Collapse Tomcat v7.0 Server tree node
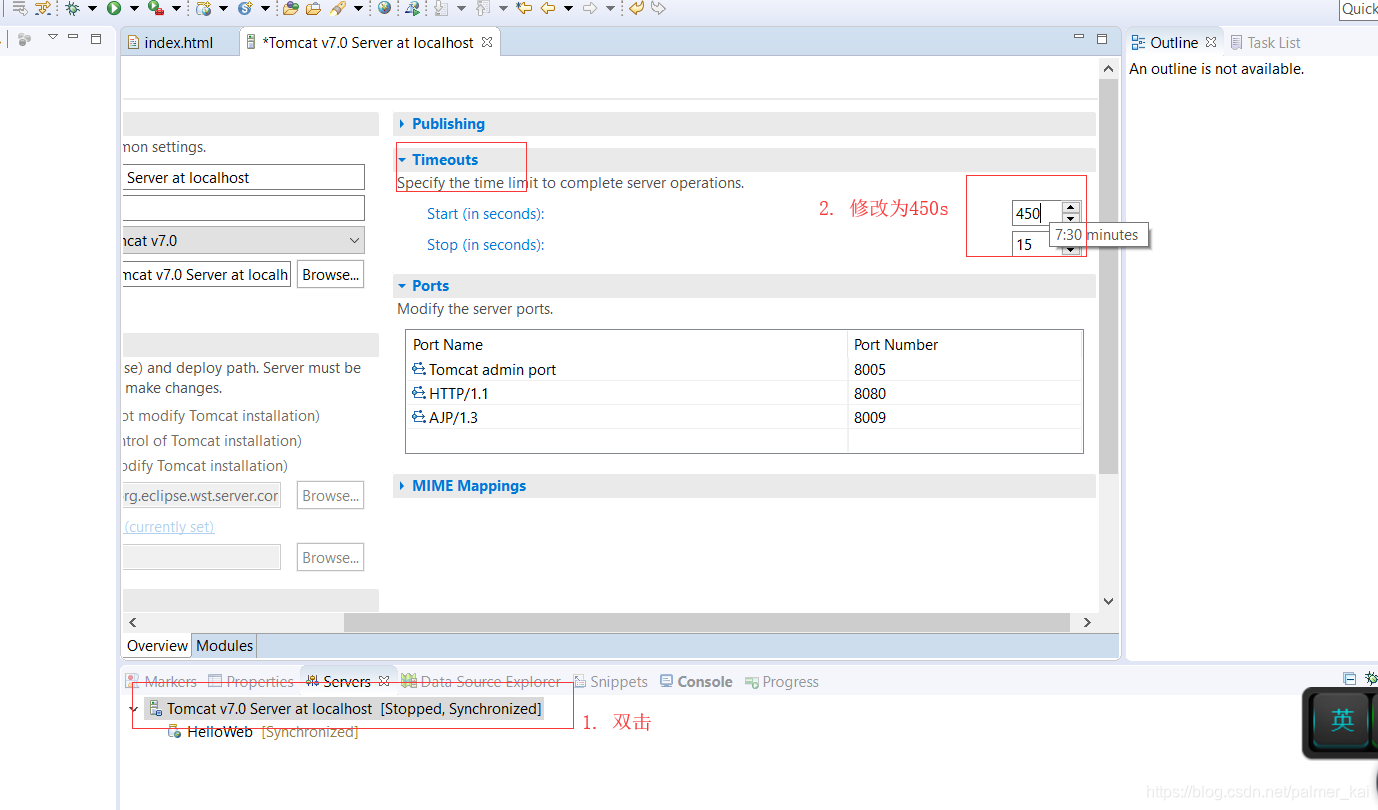Viewport: 1378px width, 810px height. pos(134,709)
